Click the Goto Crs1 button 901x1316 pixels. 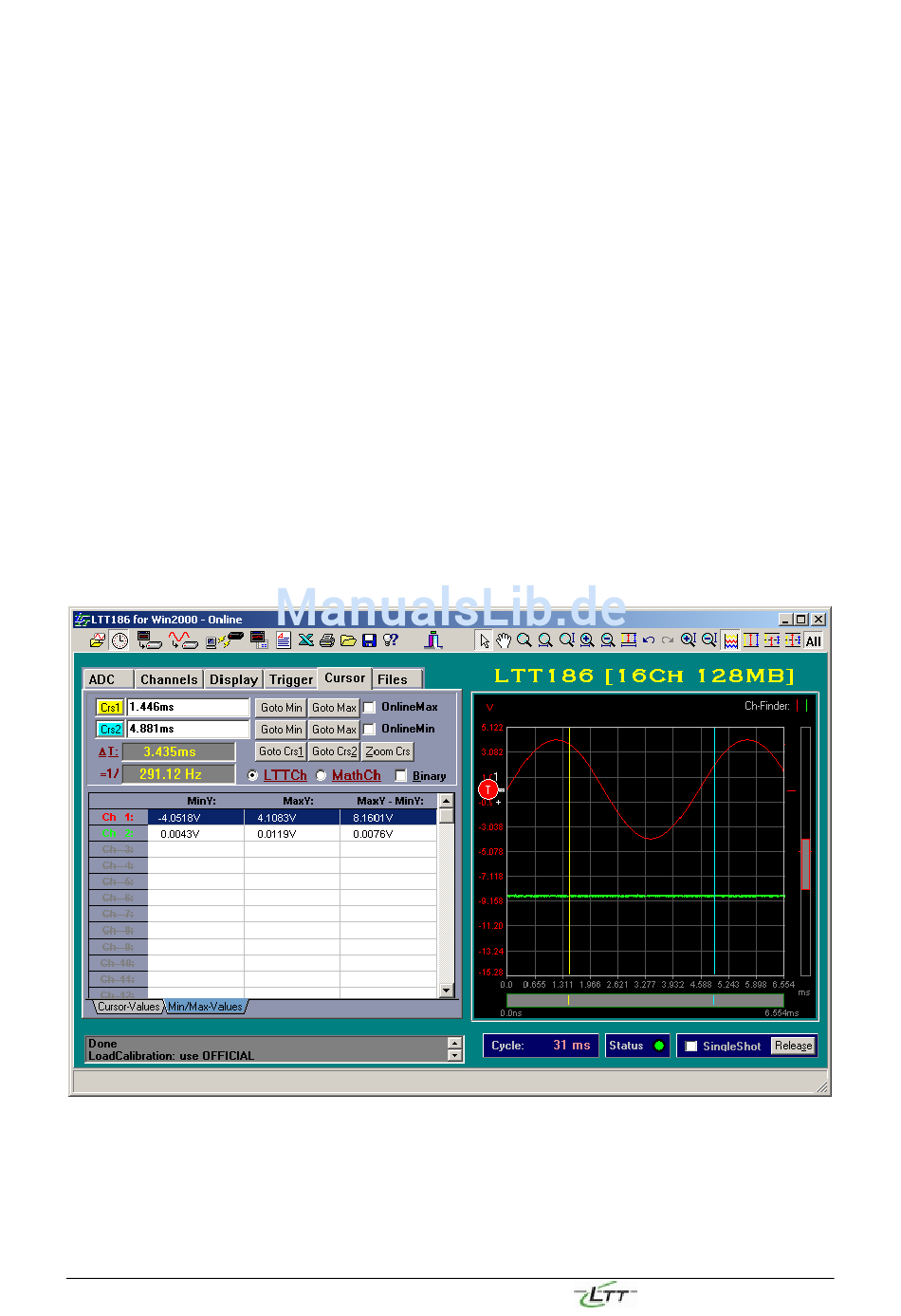281,751
